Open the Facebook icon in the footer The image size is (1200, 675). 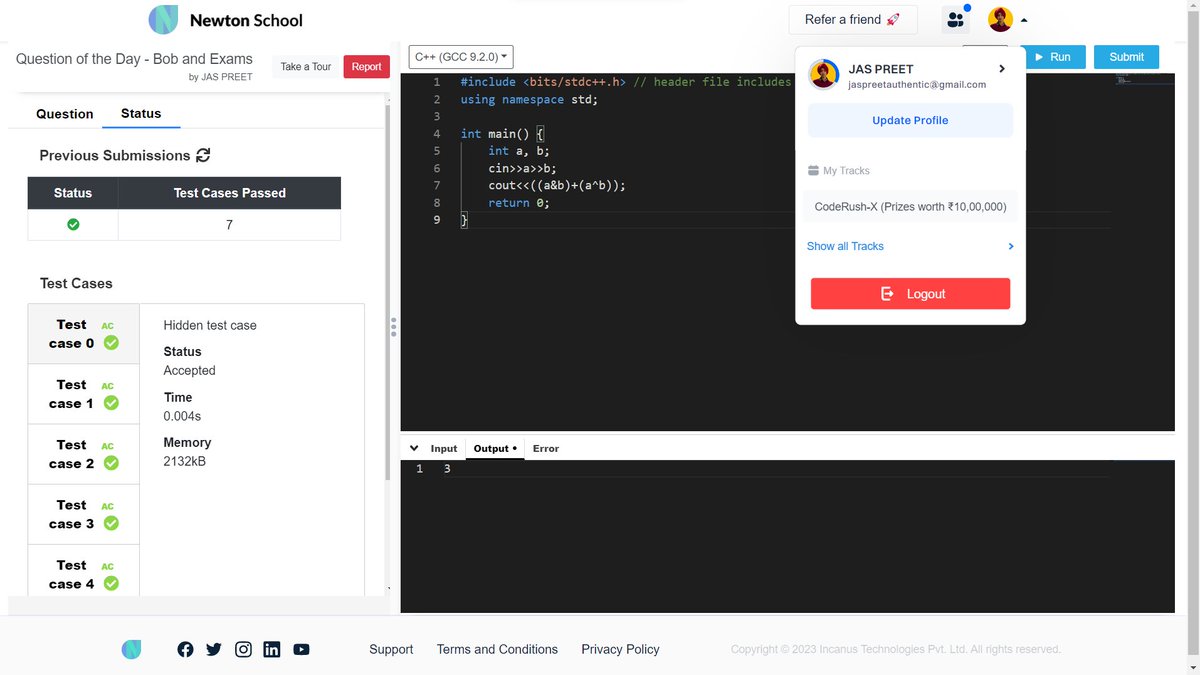[x=185, y=649]
